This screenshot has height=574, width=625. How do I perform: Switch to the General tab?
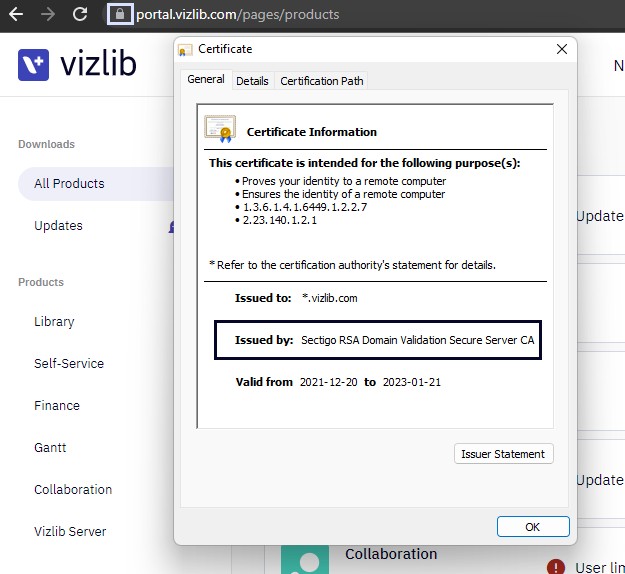tap(206, 79)
